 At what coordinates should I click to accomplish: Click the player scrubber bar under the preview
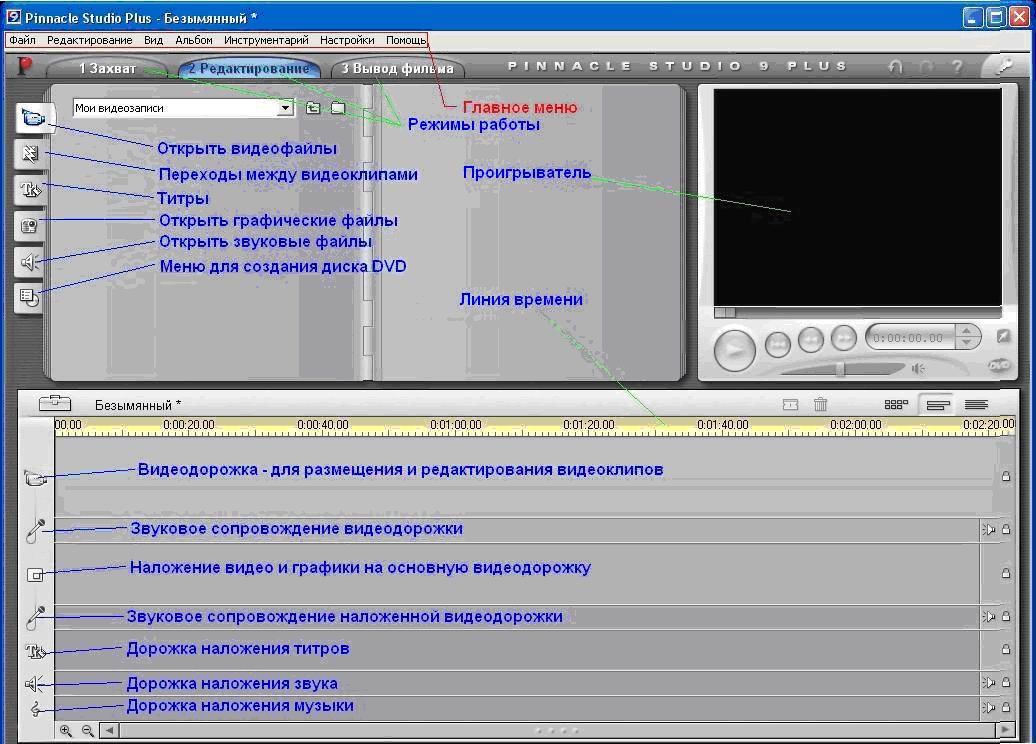[x=858, y=312]
